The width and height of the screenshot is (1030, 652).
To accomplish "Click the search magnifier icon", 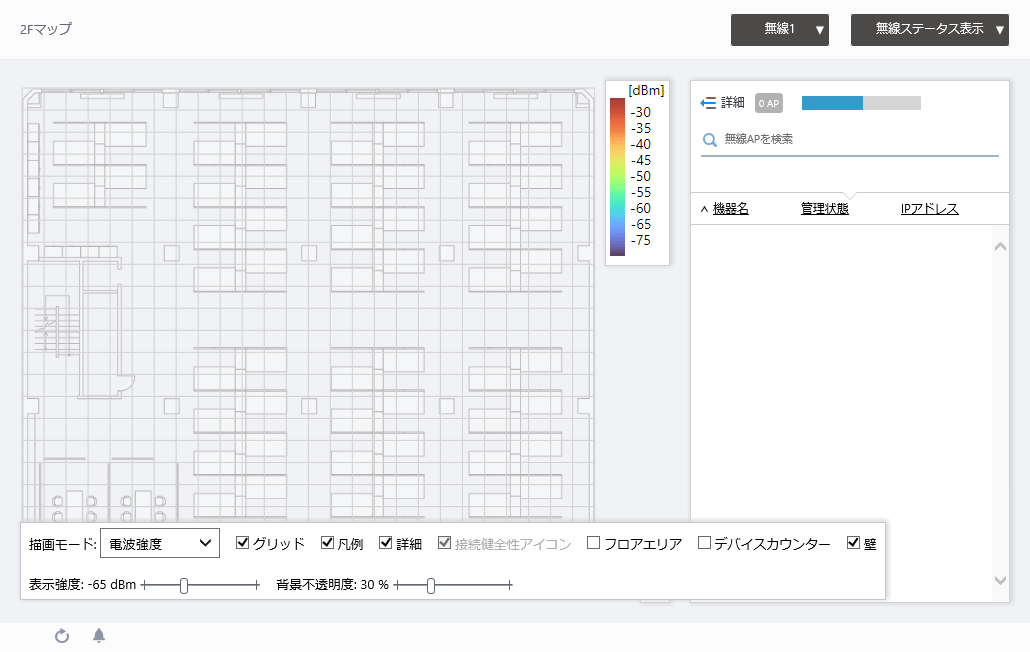I will pyautogui.click(x=709, y=140).
